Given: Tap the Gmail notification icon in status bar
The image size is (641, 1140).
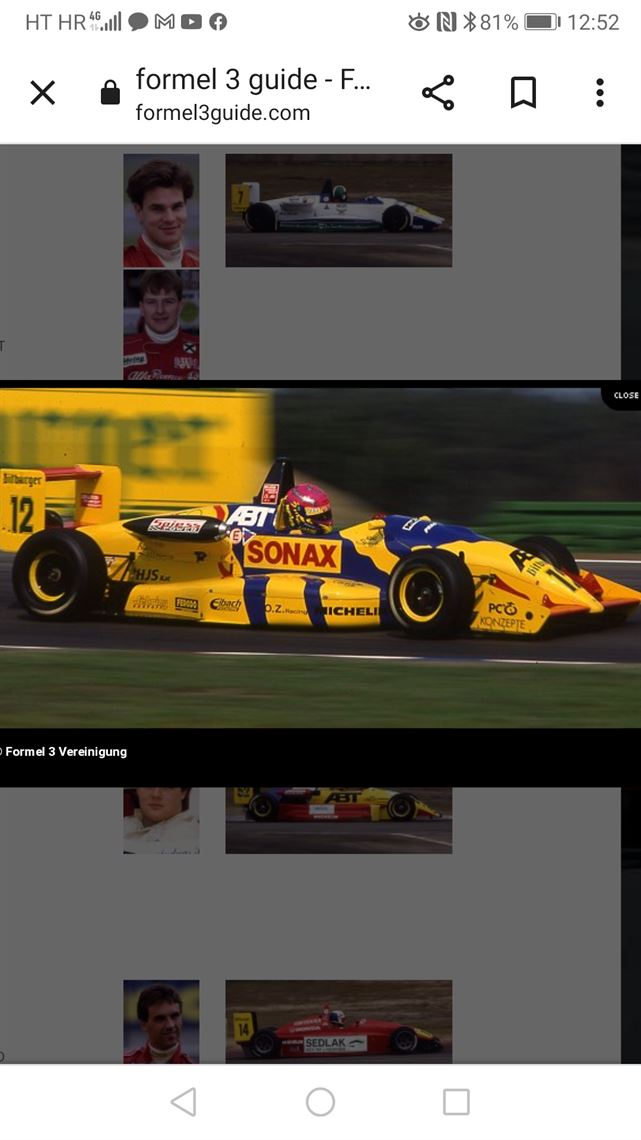Looking at the screenshot, I should coord(165,22).
